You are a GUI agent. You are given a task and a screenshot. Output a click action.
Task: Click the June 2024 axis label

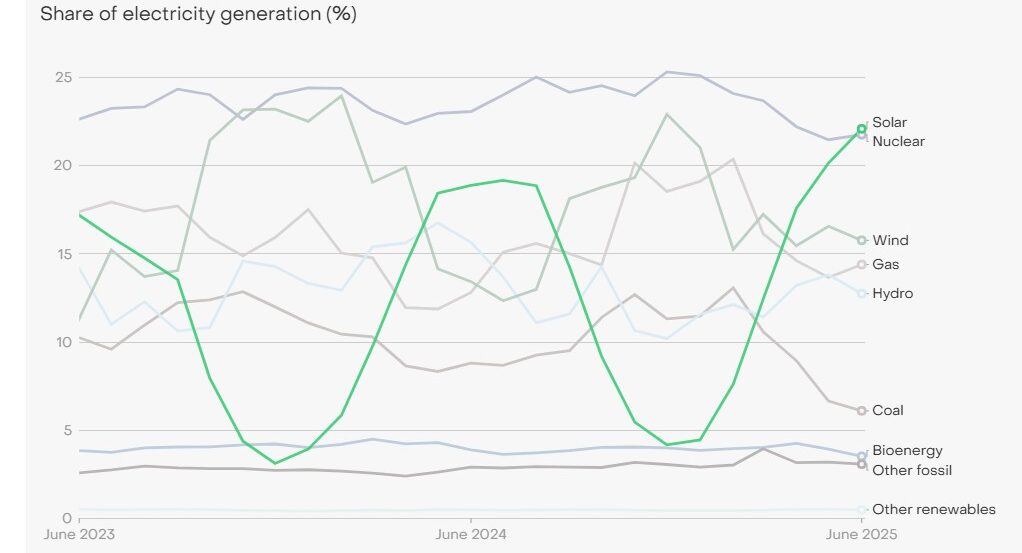[x=470, y=534]
